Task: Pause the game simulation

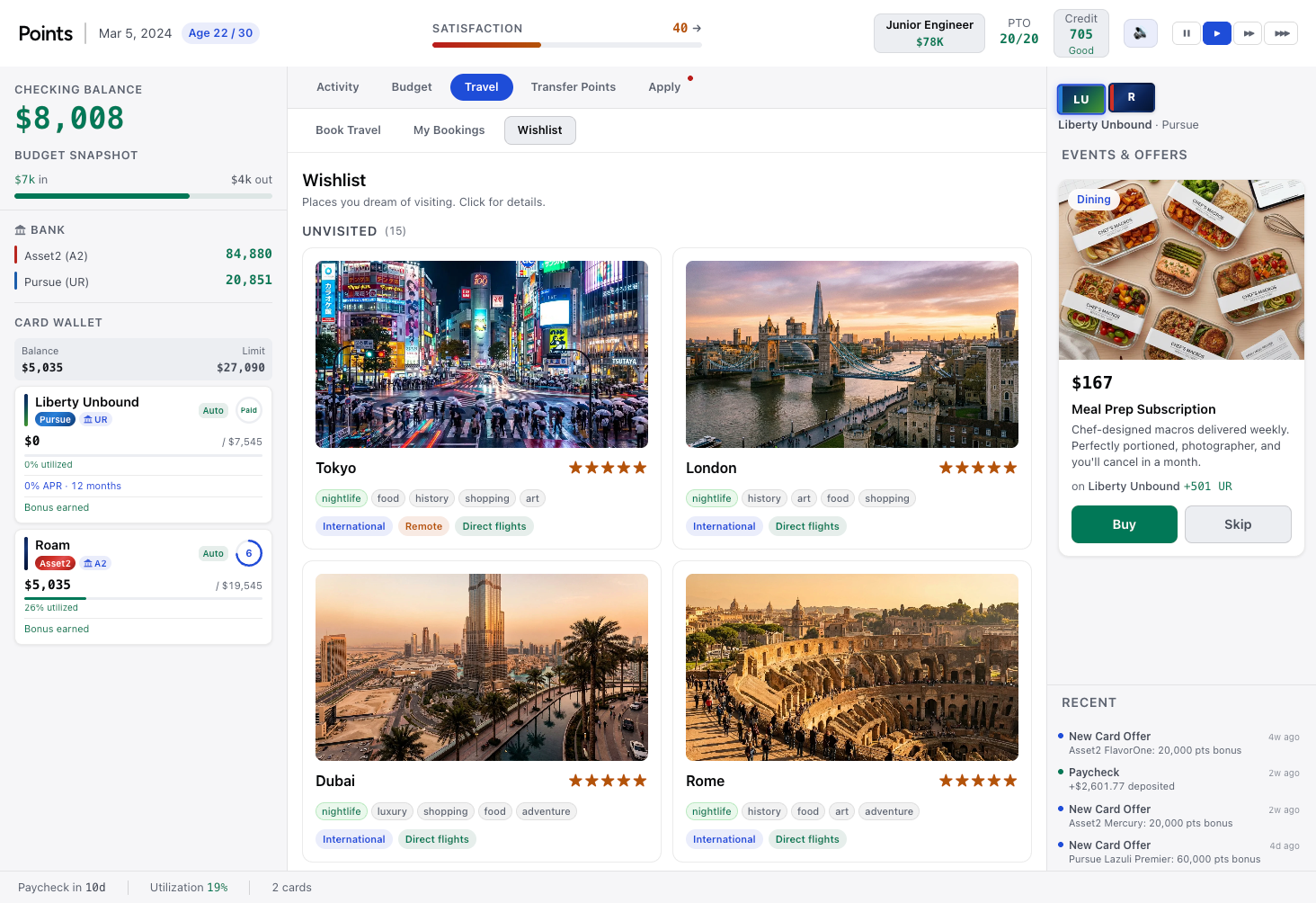Action: (1186, 32)
